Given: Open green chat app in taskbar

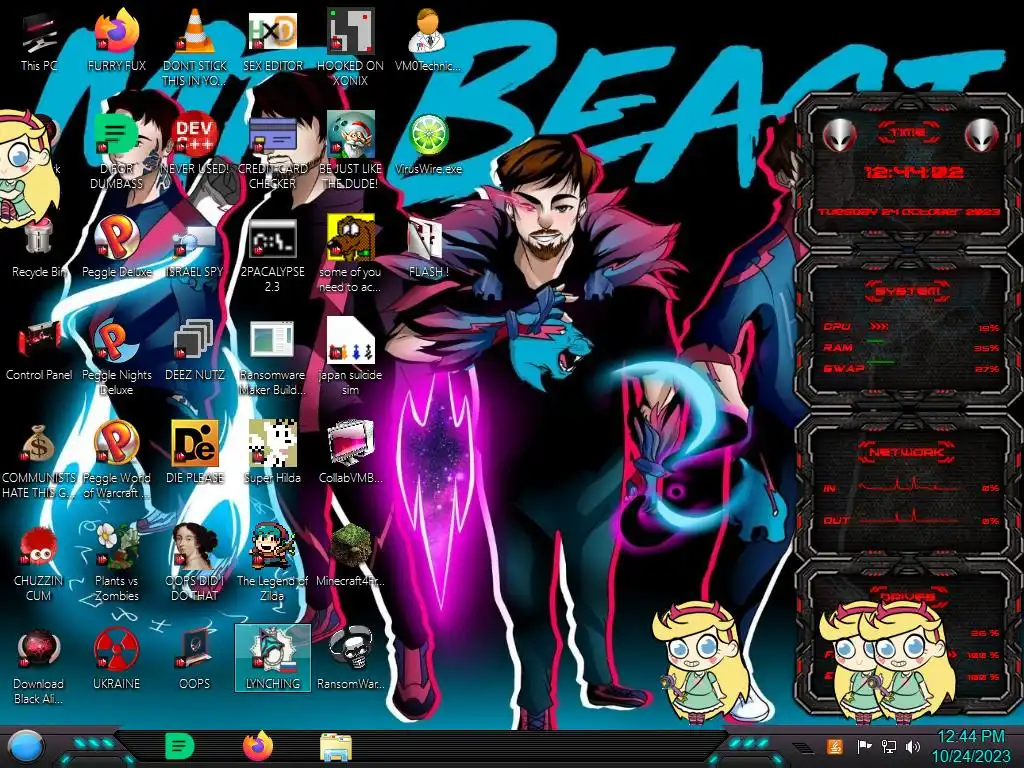Looking at the screenshot, I should click(x=180, y=746).
